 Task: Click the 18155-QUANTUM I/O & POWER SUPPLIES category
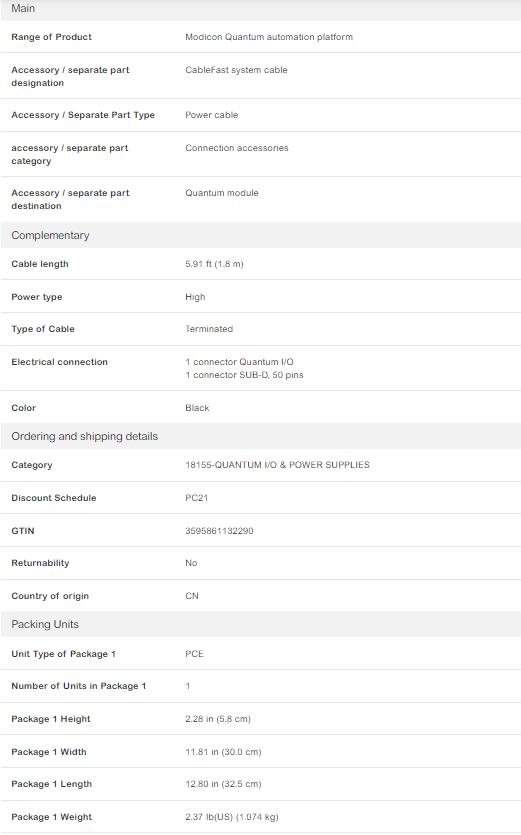coord(277,465)
